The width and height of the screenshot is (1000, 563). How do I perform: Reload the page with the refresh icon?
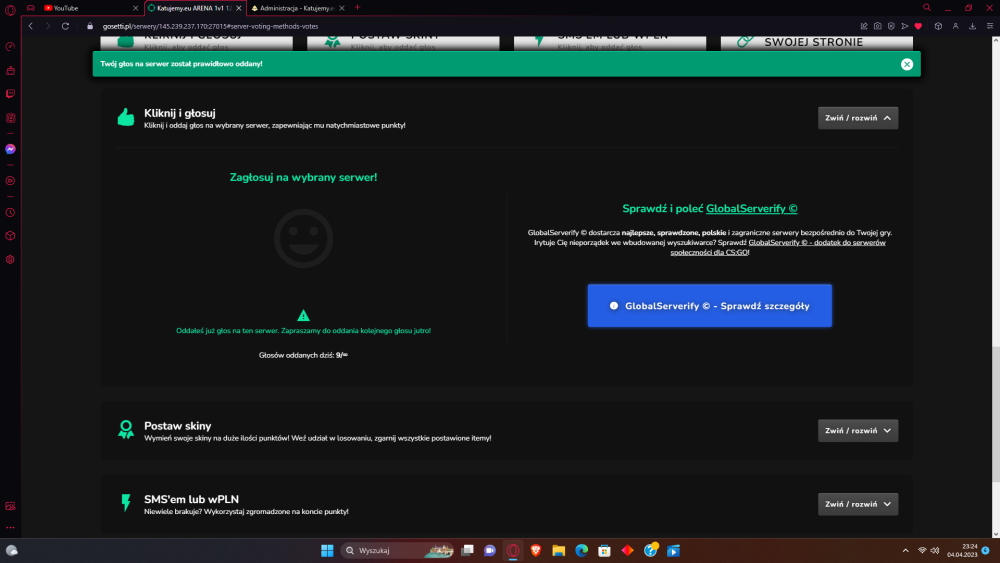coord(65,26)
